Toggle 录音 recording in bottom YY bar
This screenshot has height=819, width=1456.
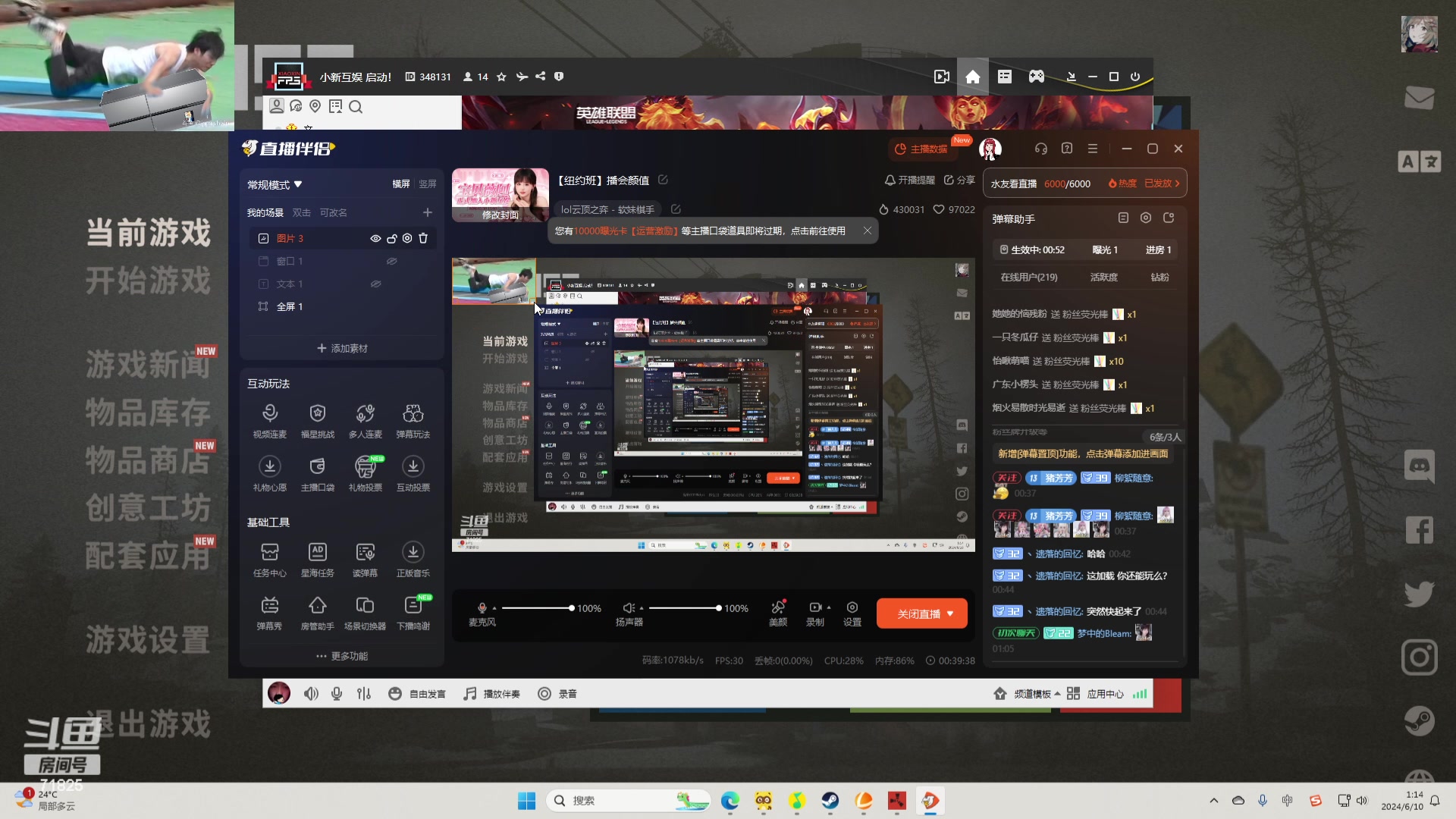(x=557, y=694)
